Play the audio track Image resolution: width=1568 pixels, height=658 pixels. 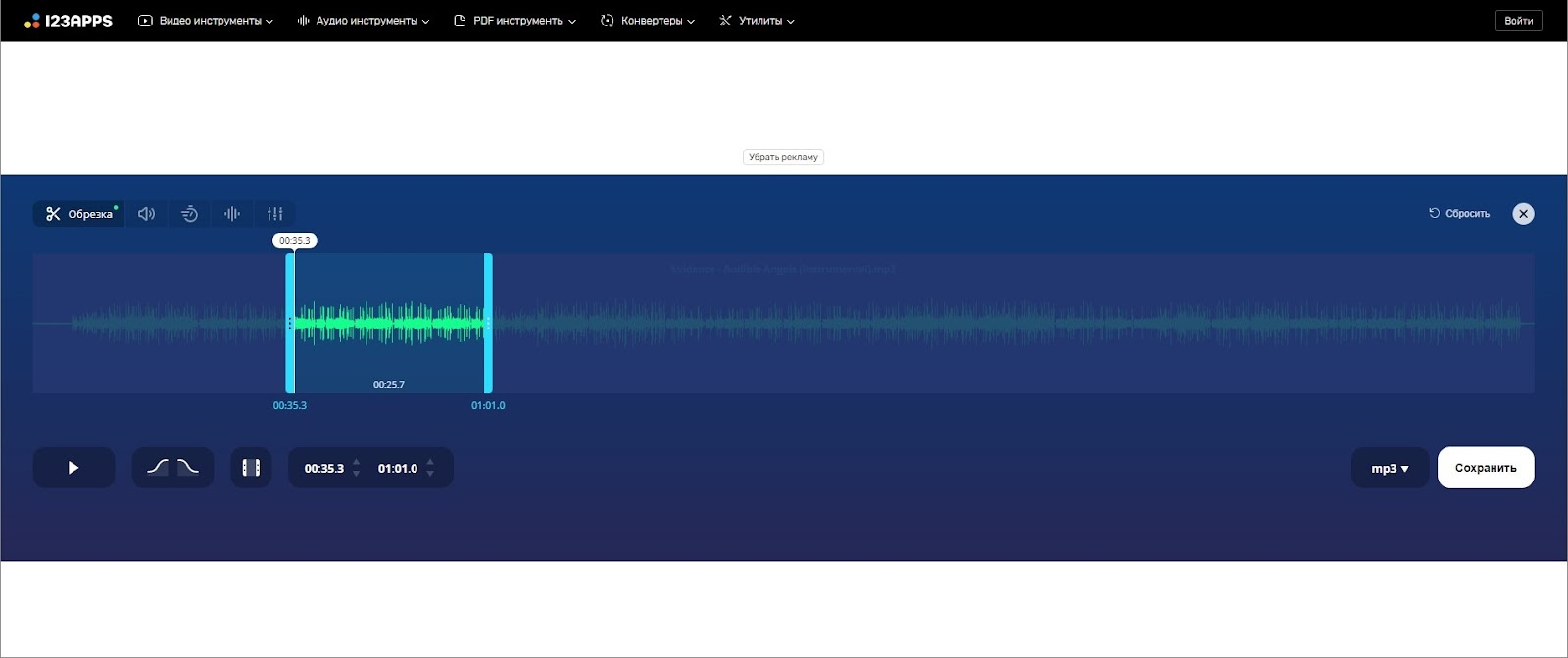tap(73, 468)
